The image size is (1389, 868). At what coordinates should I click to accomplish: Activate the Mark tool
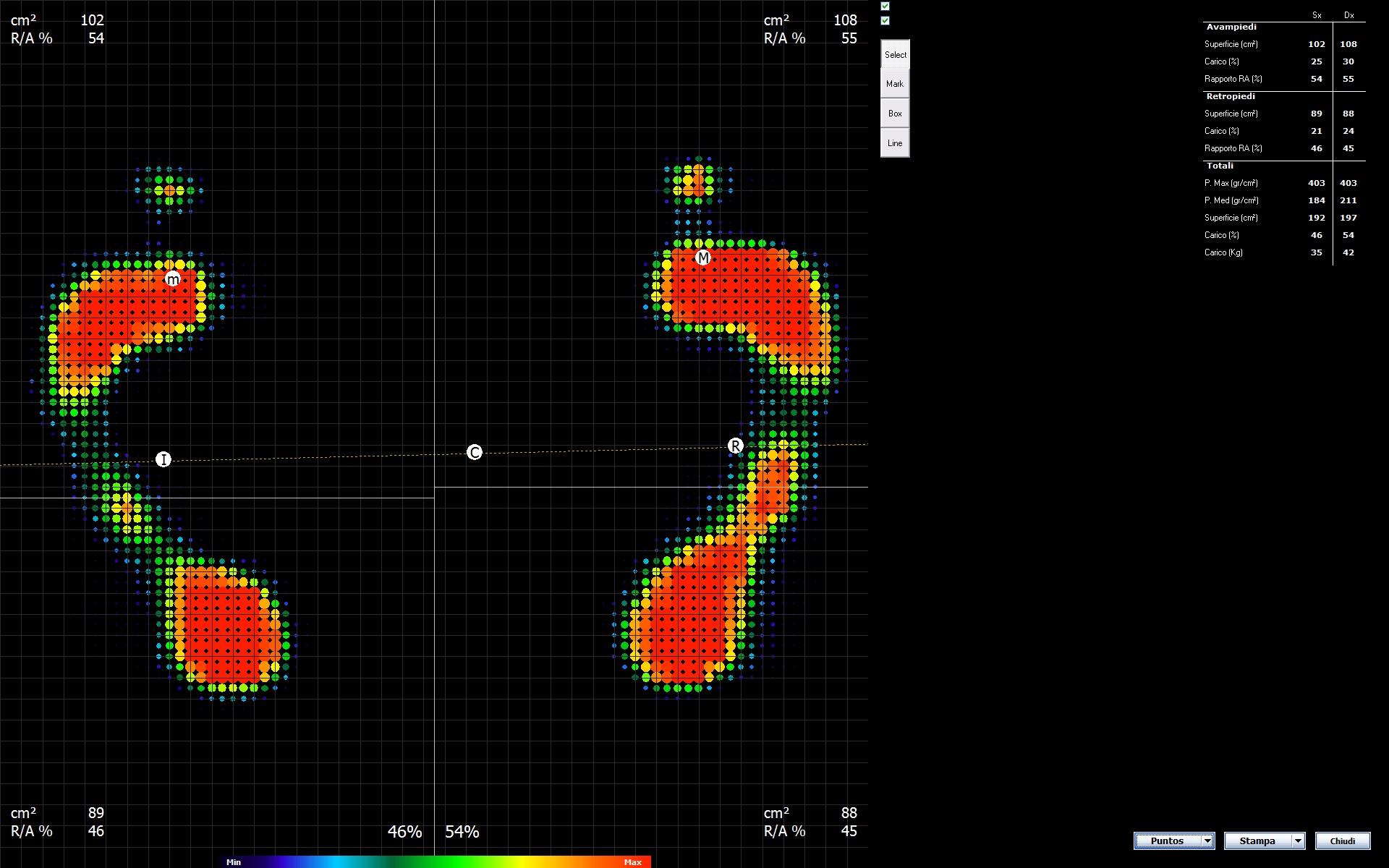(x=895, y=84)
